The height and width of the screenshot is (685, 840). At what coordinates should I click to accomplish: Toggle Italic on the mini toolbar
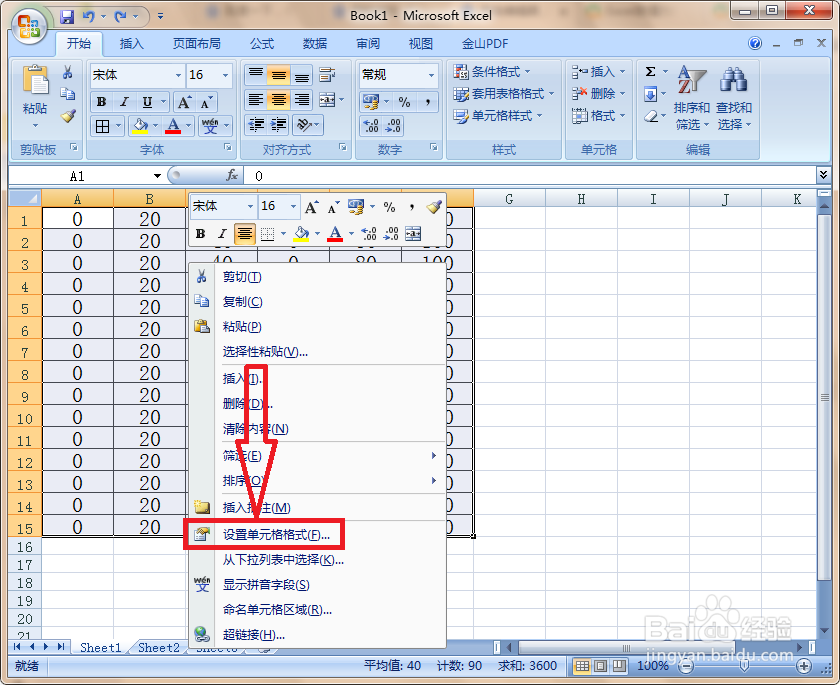click(x=222, y=234)
